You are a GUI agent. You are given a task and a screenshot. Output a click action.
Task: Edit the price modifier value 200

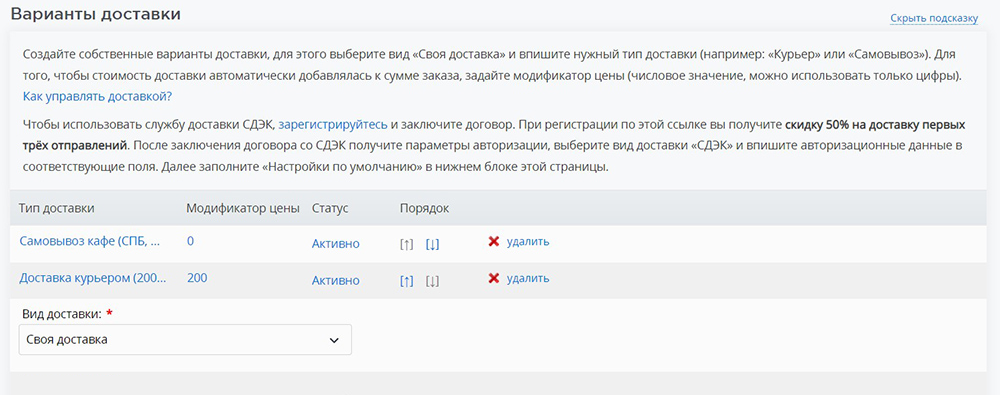click(197, 278)
